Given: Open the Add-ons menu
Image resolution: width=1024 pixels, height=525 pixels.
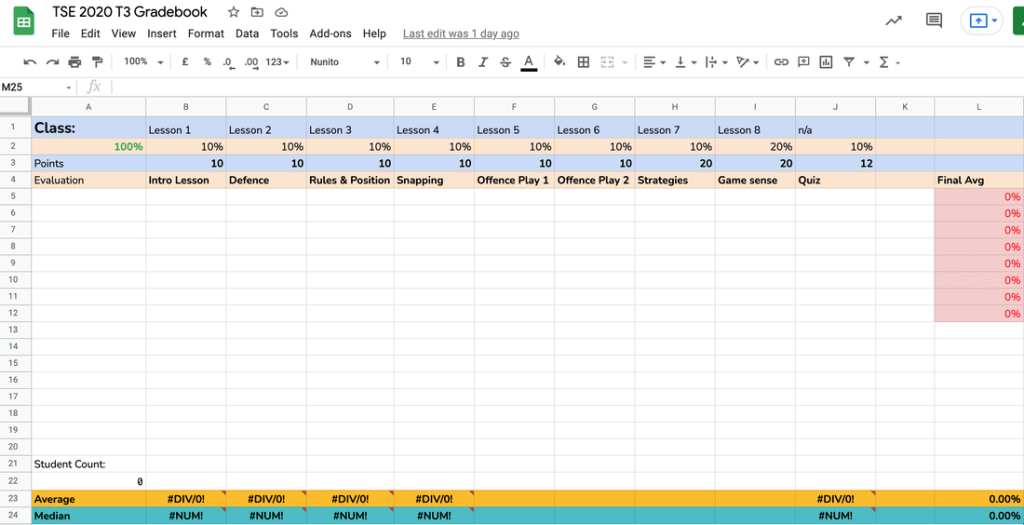Looking at the screenshot, I should [330, 33].
